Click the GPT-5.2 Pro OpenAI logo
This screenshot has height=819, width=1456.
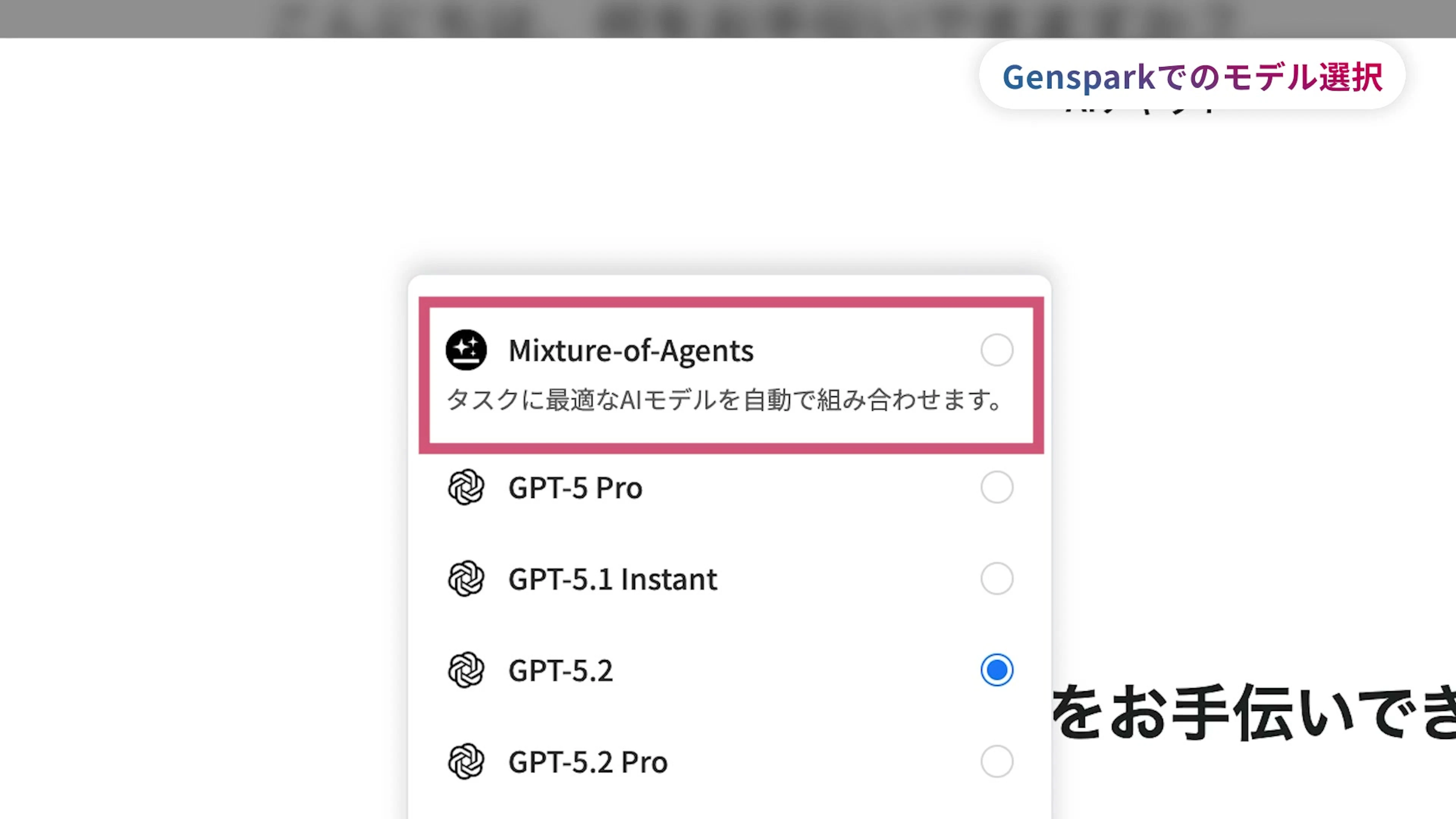tap(466, 762)
